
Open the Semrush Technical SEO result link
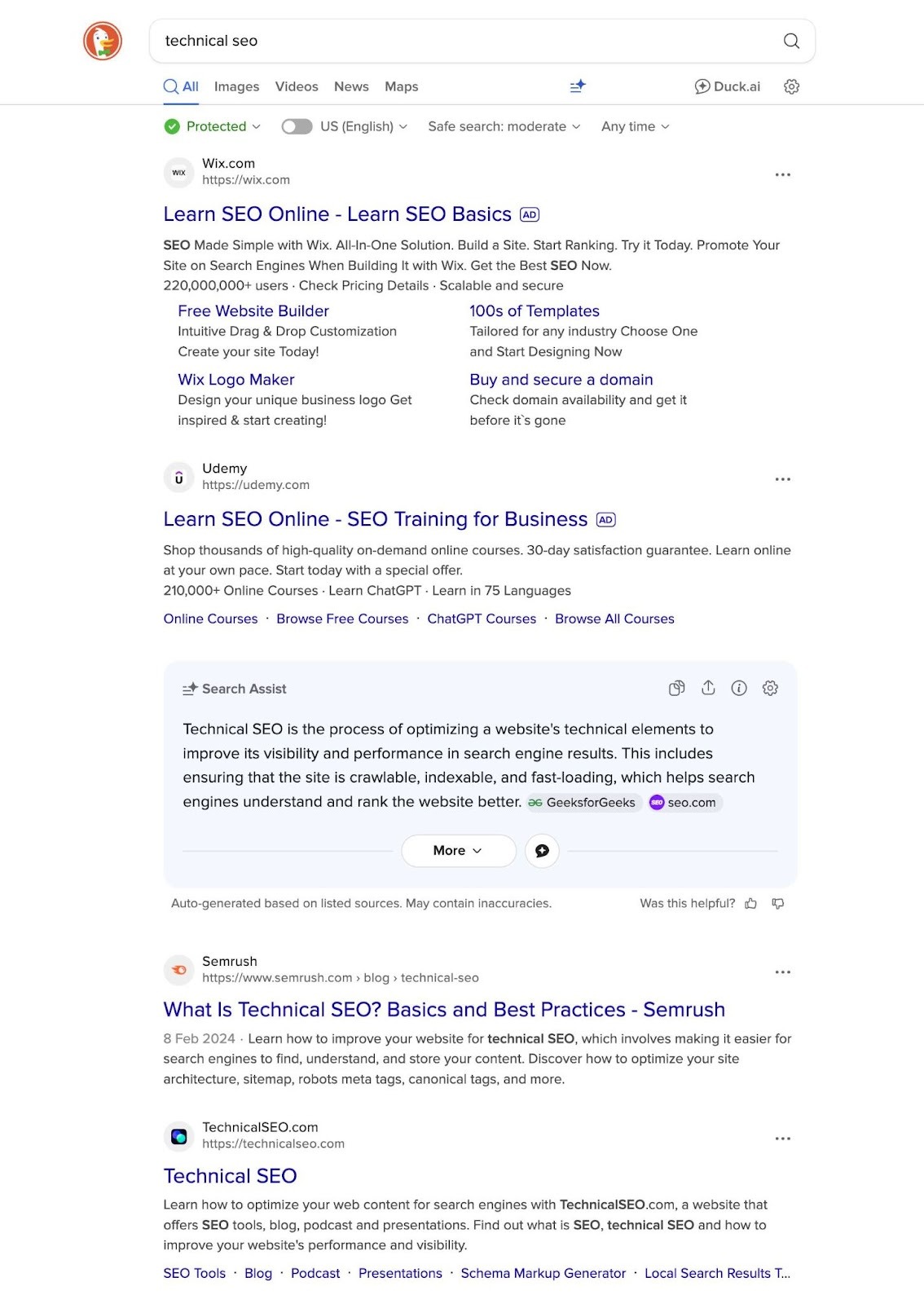[443, 1010]
